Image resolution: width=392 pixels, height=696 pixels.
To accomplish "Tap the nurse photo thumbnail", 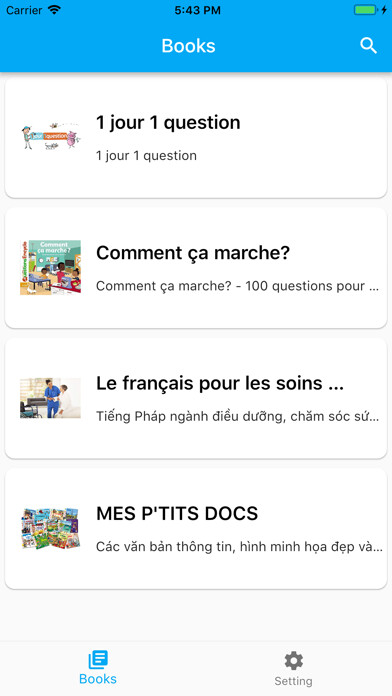I will pyautogui.click(x=51, y=398).
